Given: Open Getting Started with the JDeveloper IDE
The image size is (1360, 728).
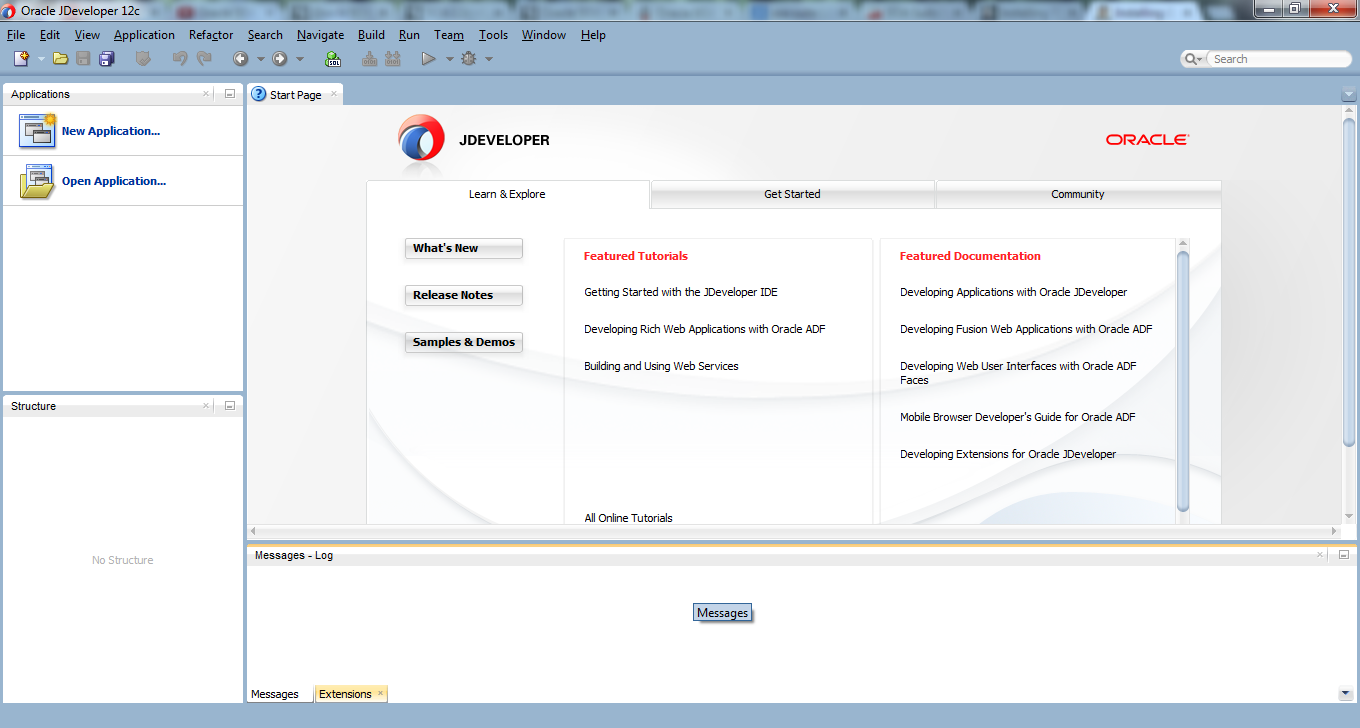Looking at the screenshot, I should (681, 292).
